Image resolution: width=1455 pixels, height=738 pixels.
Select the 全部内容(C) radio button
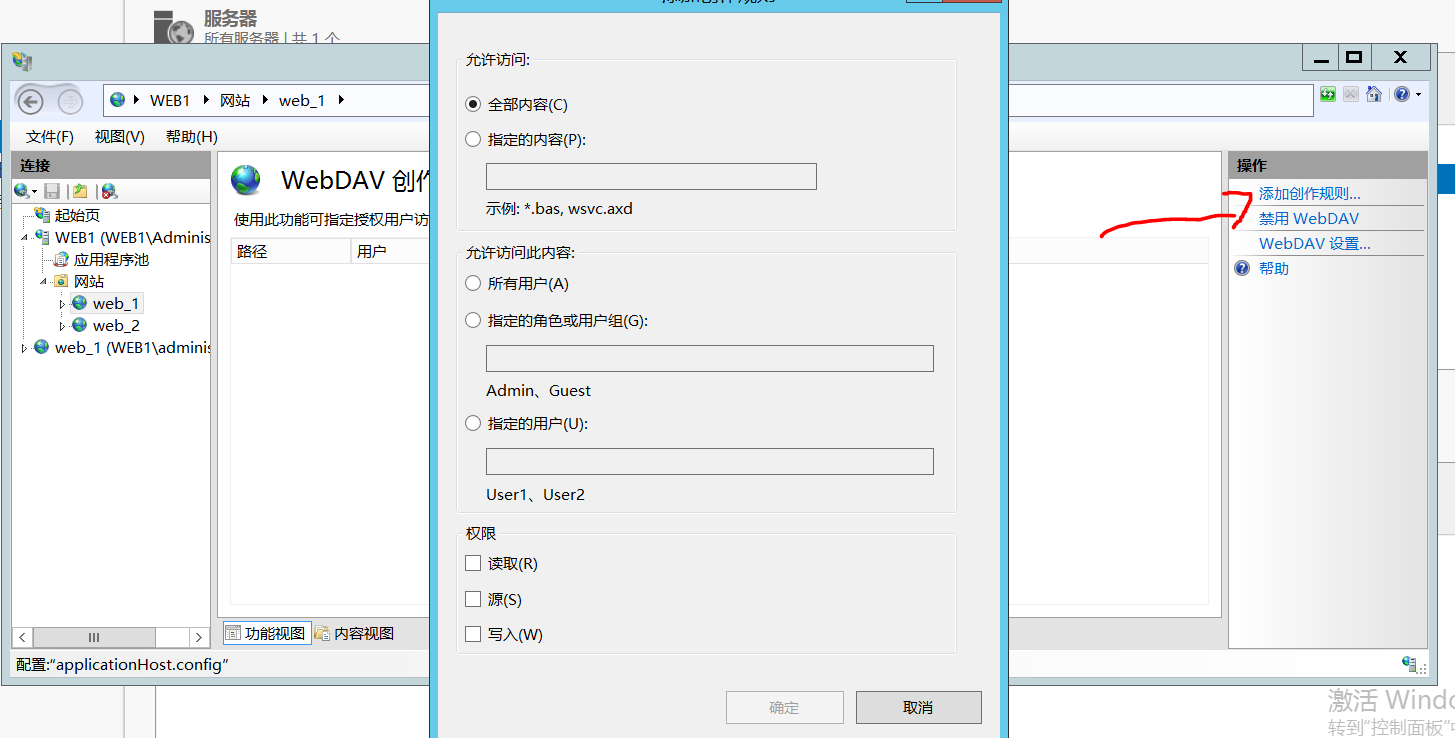click(473, 104)
